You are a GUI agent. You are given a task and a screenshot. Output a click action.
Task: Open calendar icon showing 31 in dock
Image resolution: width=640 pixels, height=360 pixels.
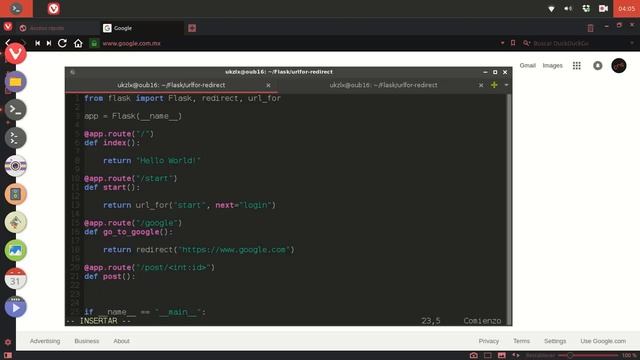(x=16, y=278)
